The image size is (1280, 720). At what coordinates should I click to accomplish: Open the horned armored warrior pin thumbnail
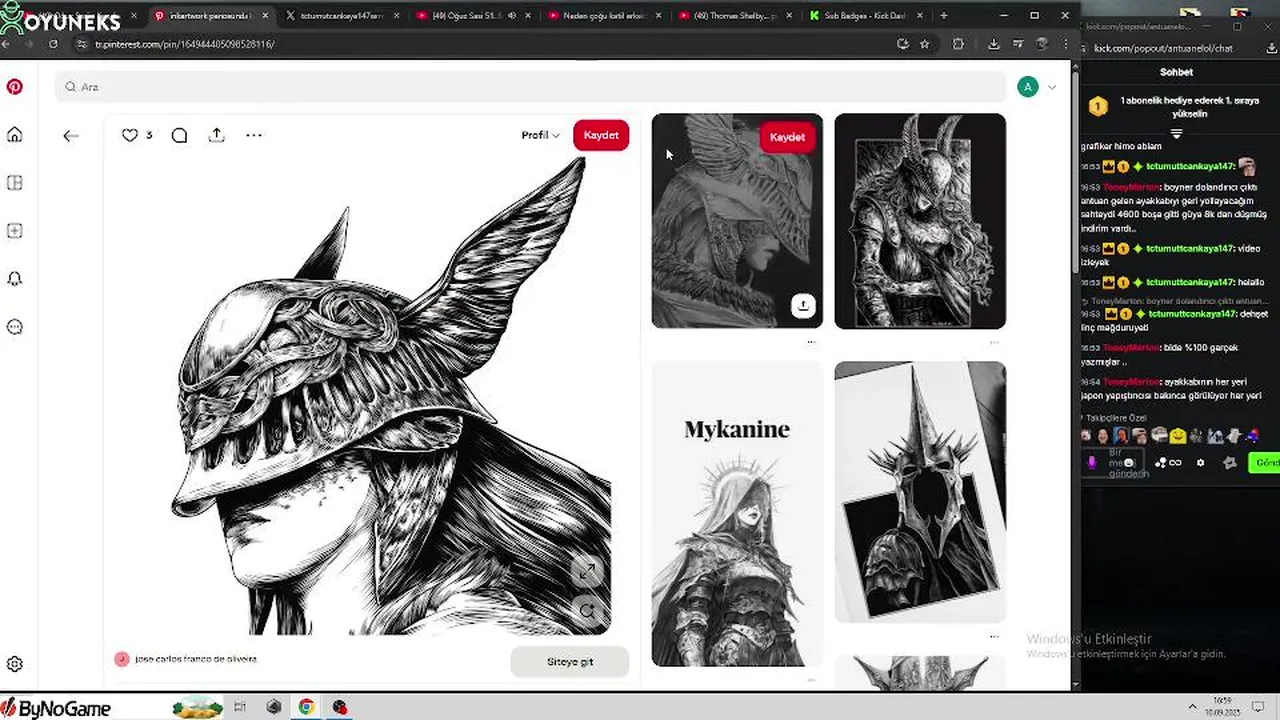920,221
